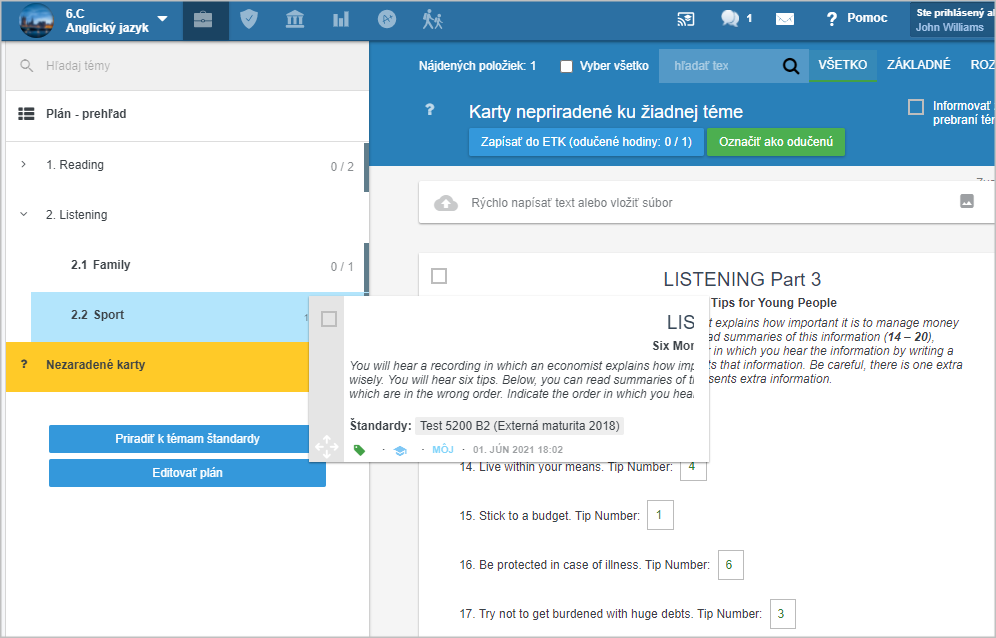Click the class avatar picture
Image resolution: width=996 pixels, height=638 pixels.
[x=36, y=20]
